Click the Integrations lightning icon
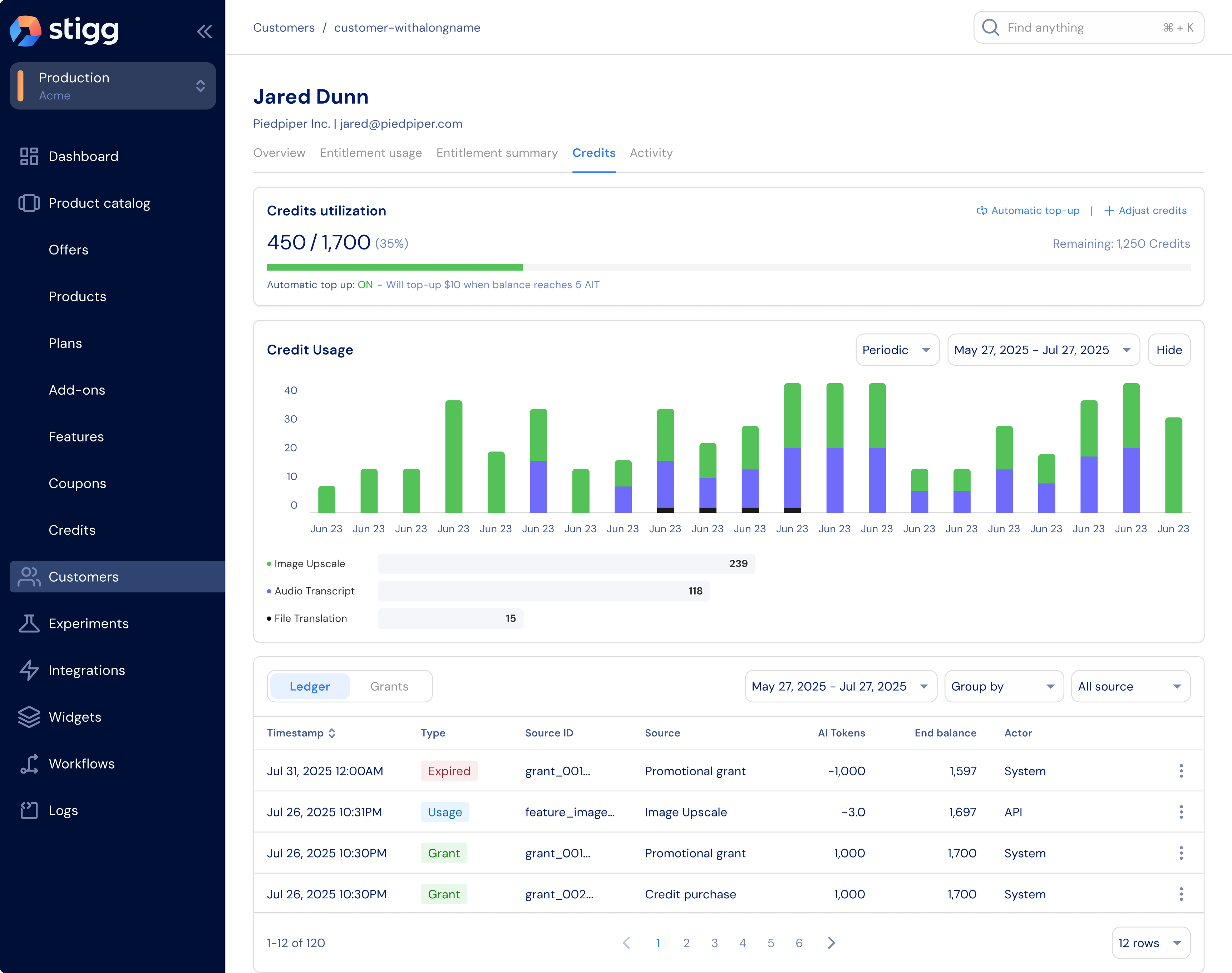1232x973 pixels. pyautogui.click(x=29, y=670)
